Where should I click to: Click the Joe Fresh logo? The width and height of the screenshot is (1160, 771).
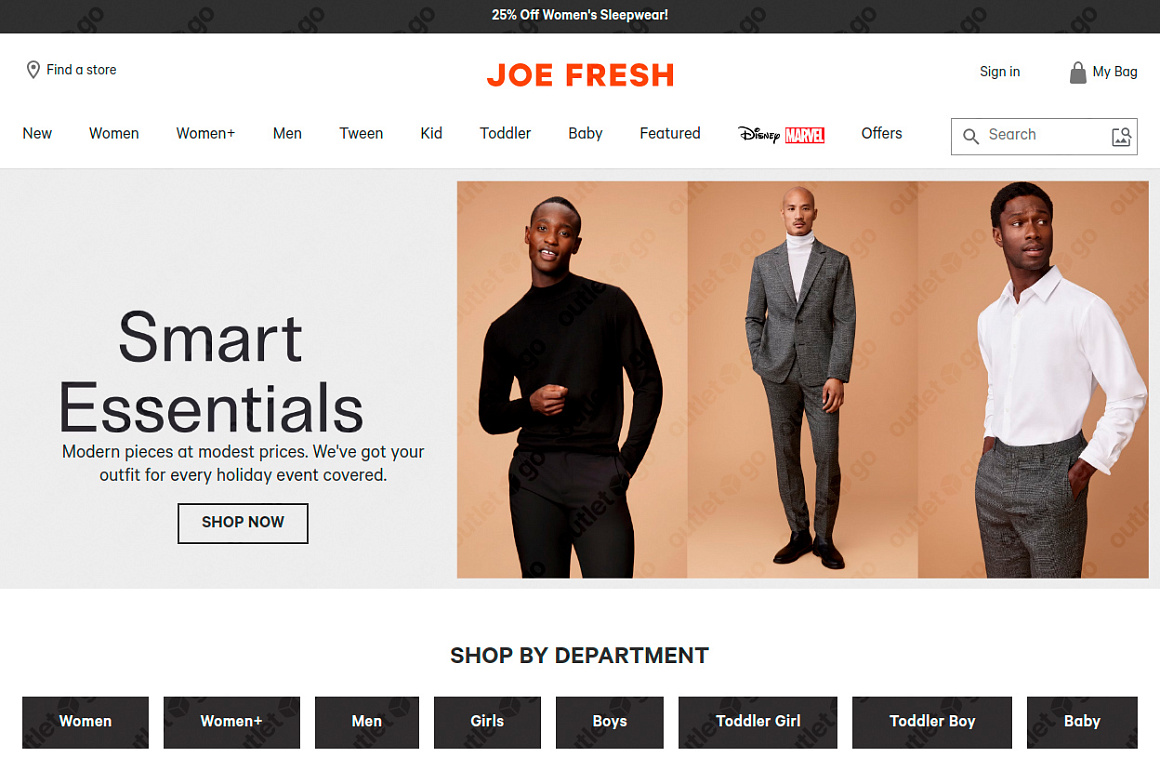click(580, 75)
